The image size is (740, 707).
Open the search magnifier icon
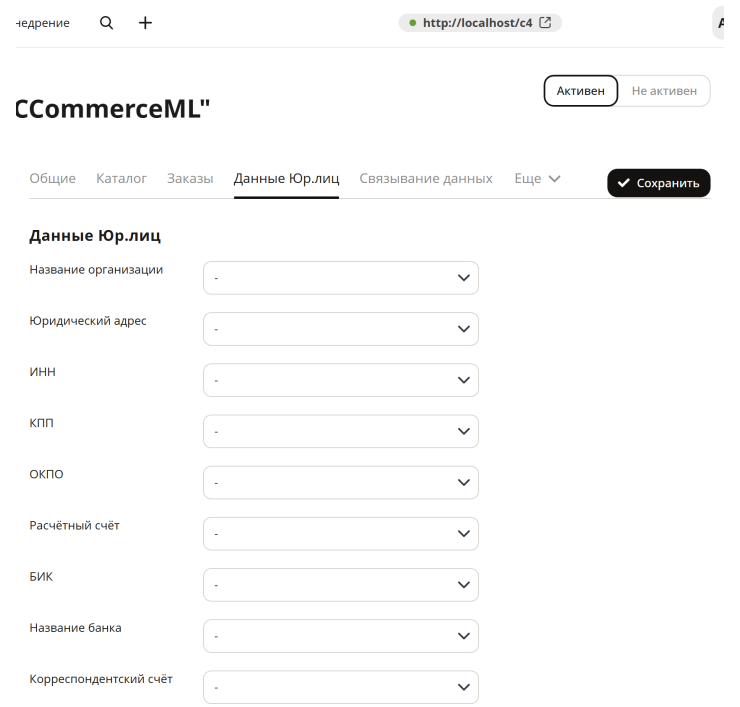click(107, 23)
